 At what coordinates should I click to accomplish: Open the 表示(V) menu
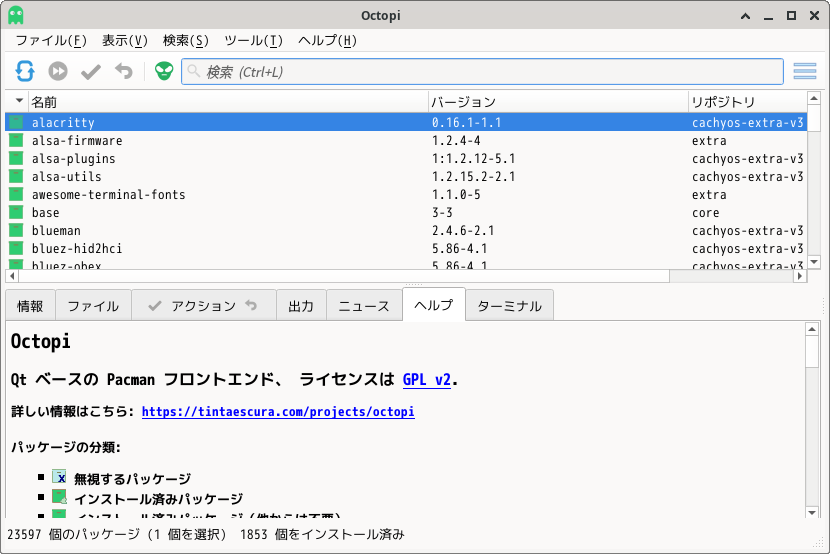(x=124, y=41)
